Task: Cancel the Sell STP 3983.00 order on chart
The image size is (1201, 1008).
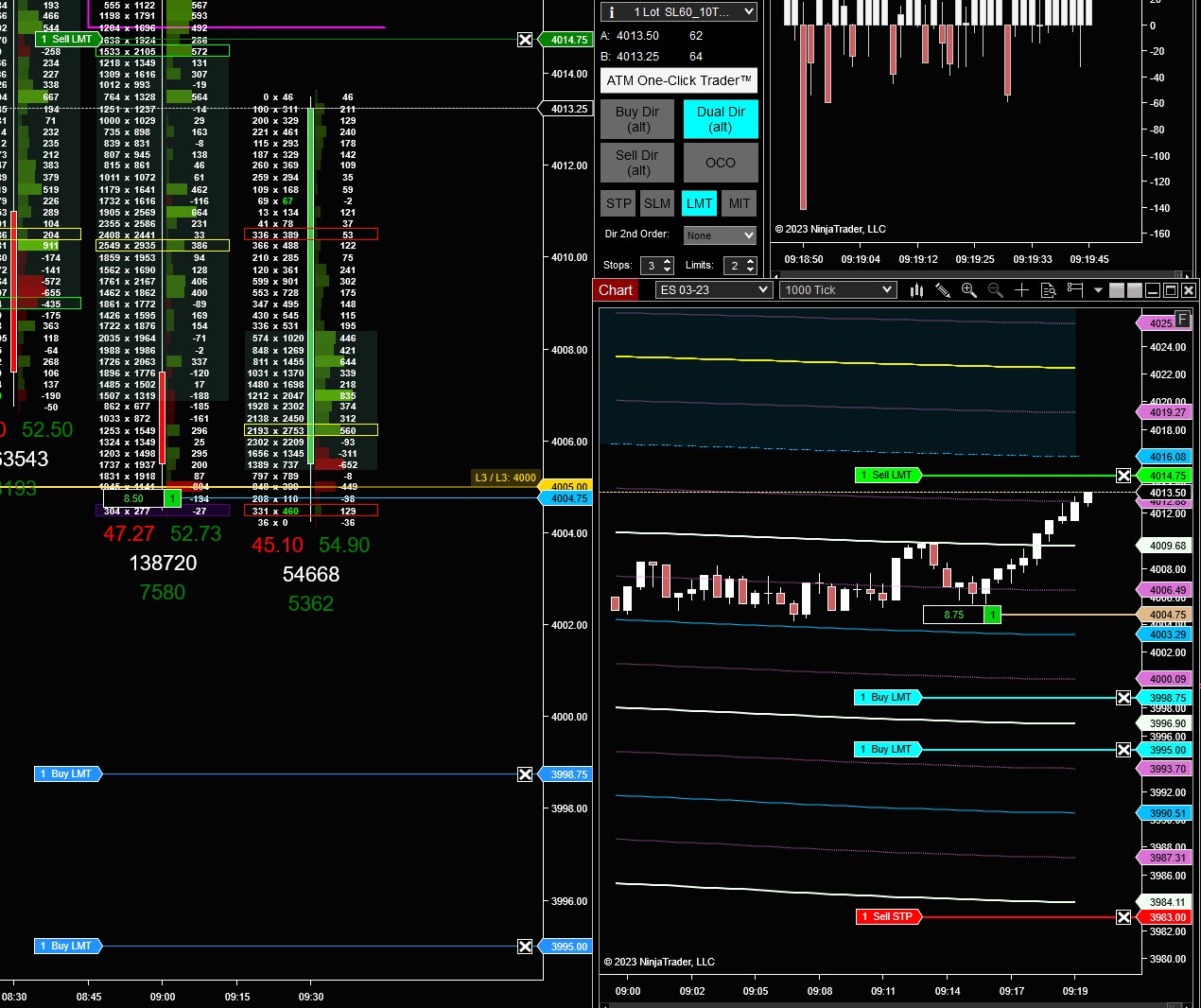Action: (x=1123, y=917)
